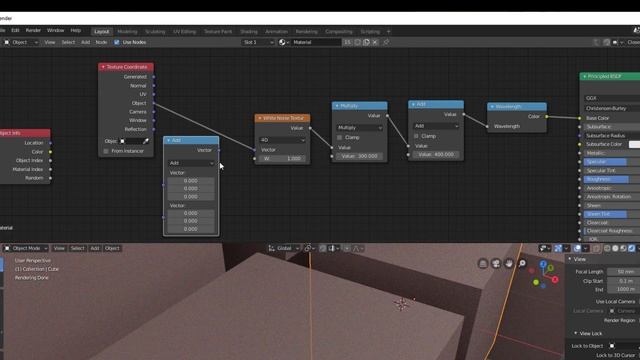This screenshot has height=360, width=640.
Task: Click the fake user shield icon
Action: point(357,42)
